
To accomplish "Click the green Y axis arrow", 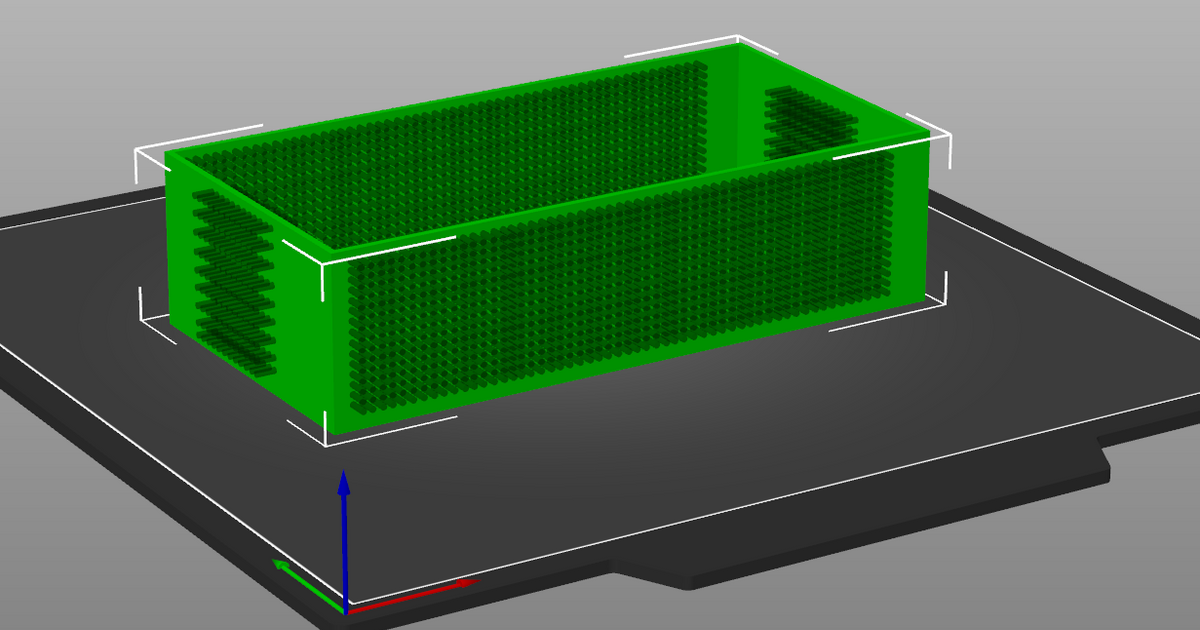I will 308,585.
